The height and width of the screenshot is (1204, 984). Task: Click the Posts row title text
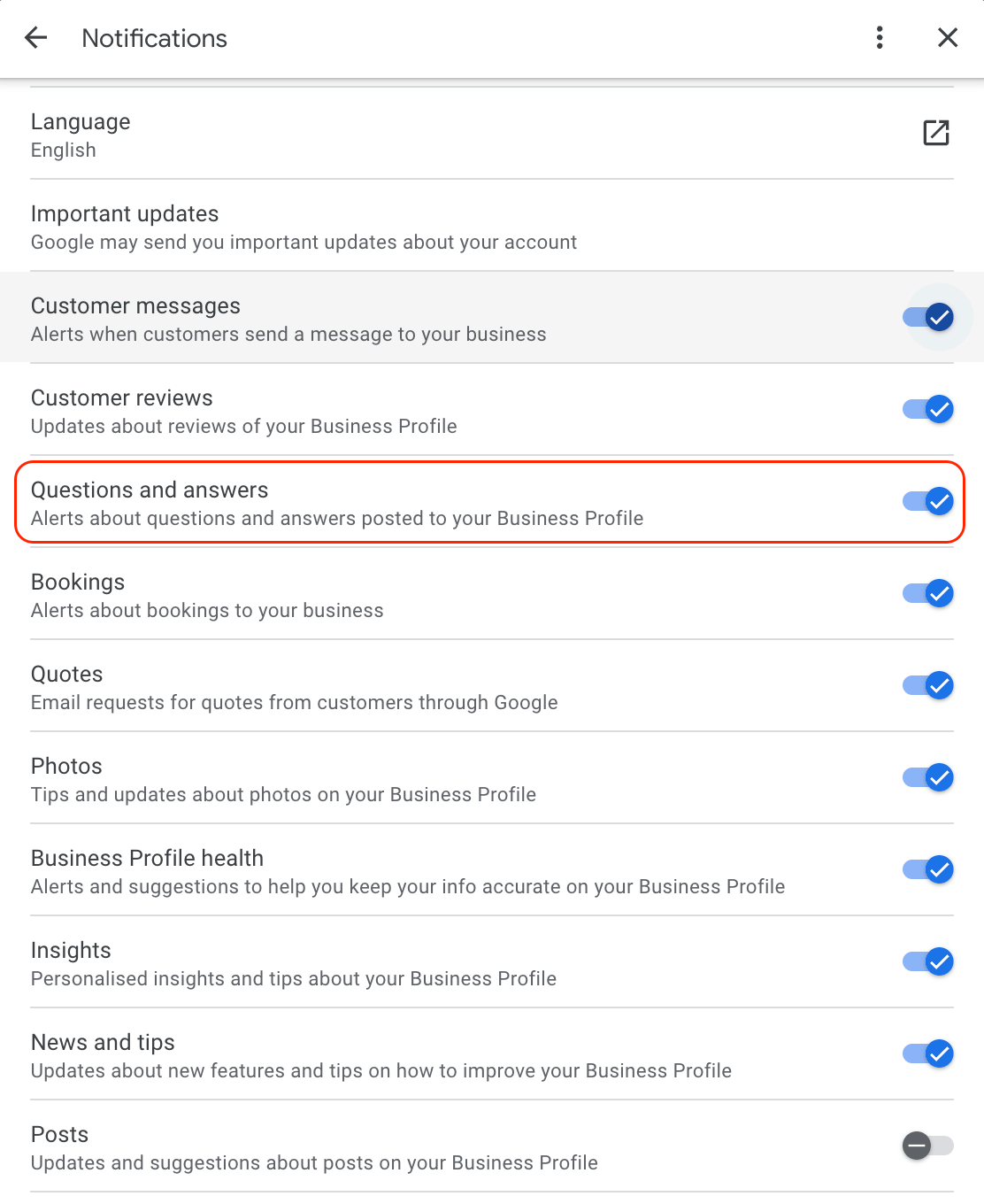(60, 1135)
